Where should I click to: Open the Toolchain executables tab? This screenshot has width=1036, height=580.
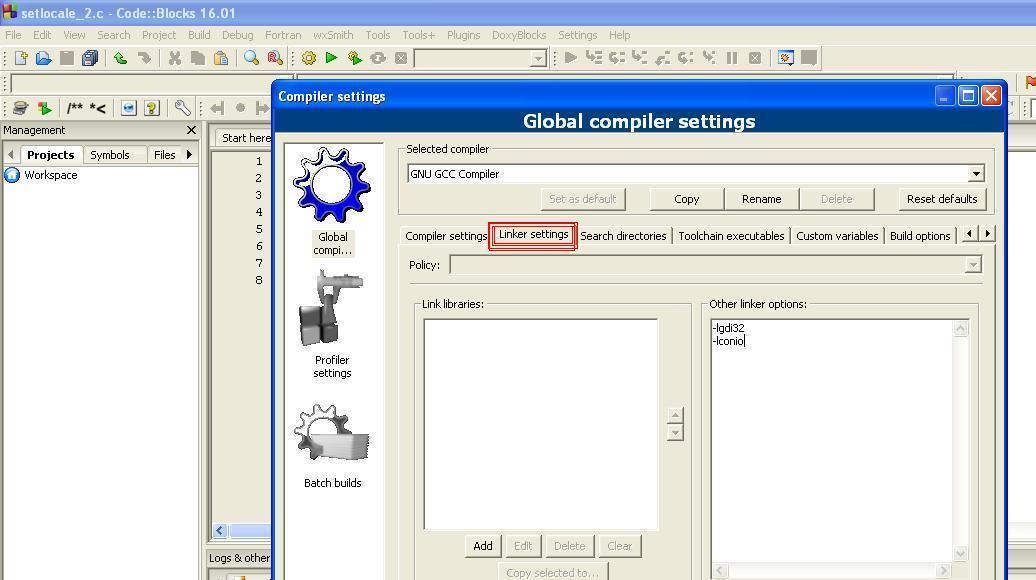click(731, 236)
